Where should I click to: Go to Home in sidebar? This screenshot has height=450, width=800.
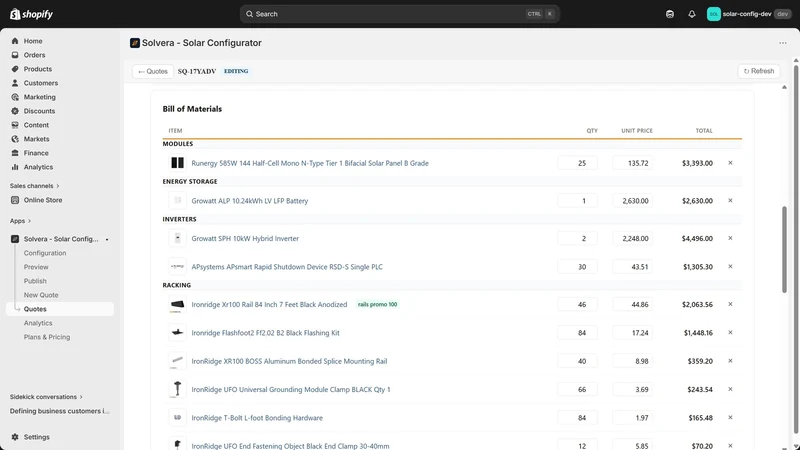33,41
